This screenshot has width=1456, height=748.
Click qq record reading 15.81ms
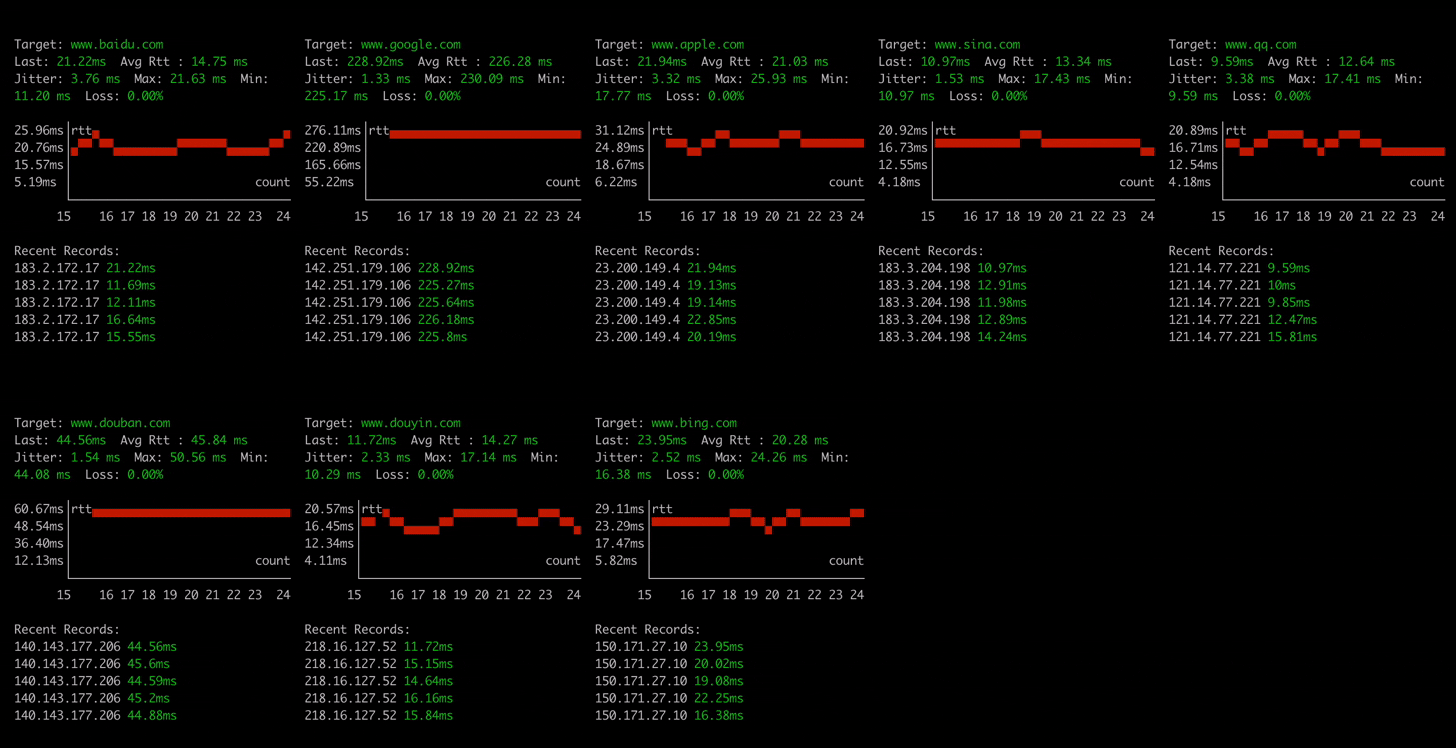pyautogui.click(x=1292, y=337)
